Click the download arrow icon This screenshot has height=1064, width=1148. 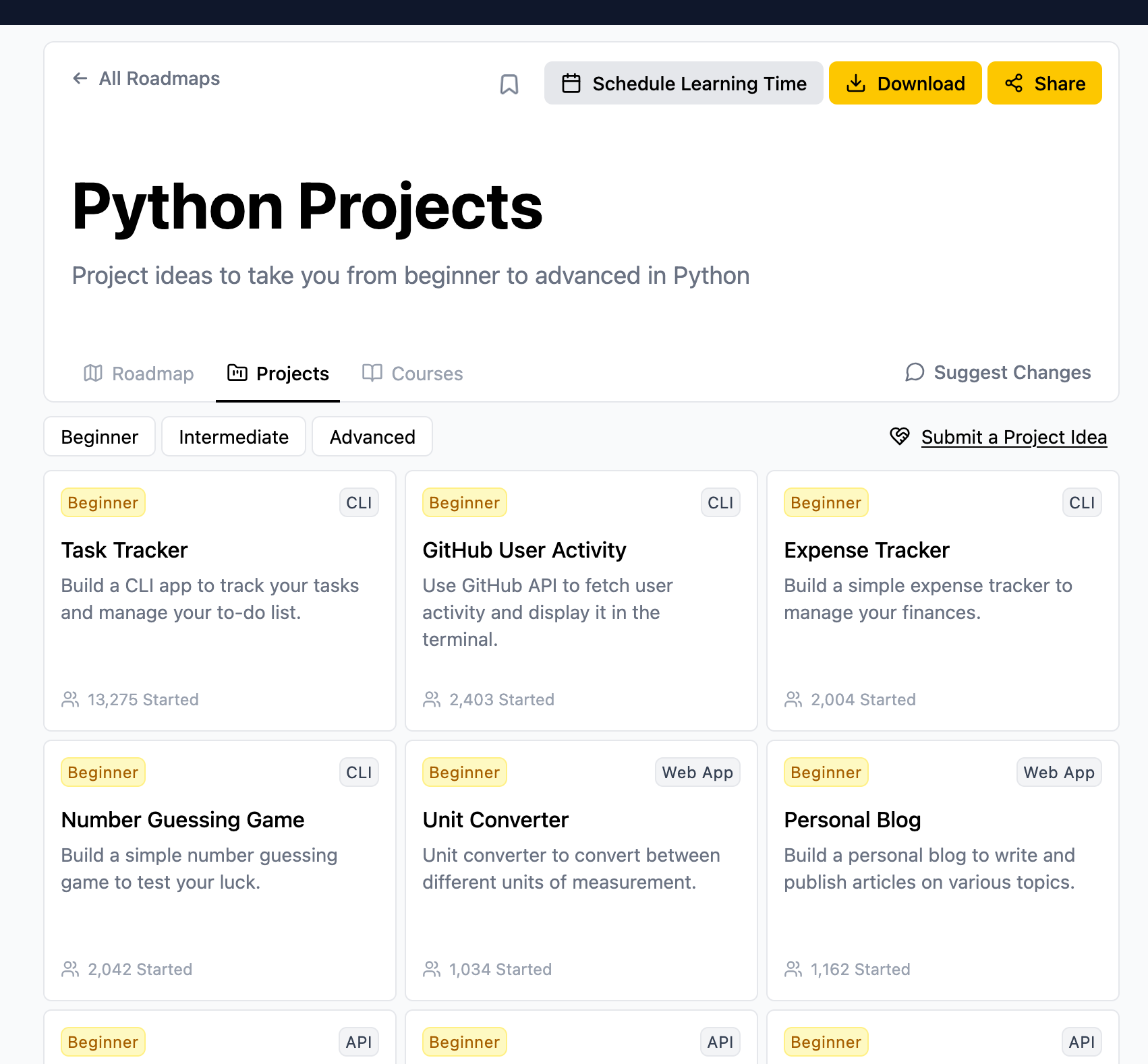pyautogui.click(x=856, y=84)
